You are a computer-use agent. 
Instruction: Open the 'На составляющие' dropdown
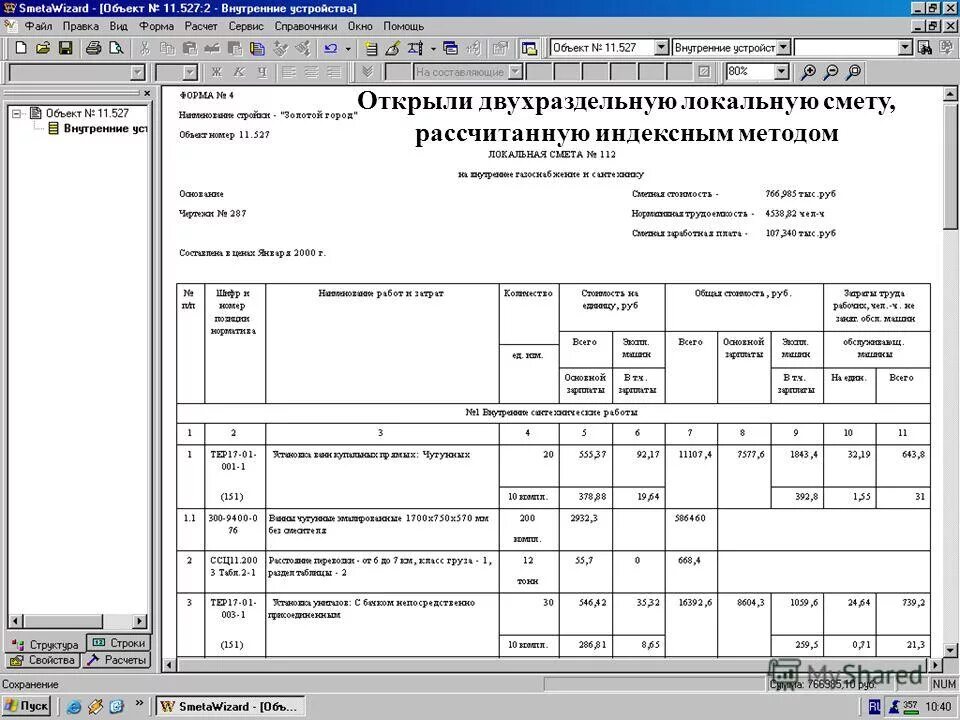516,72
